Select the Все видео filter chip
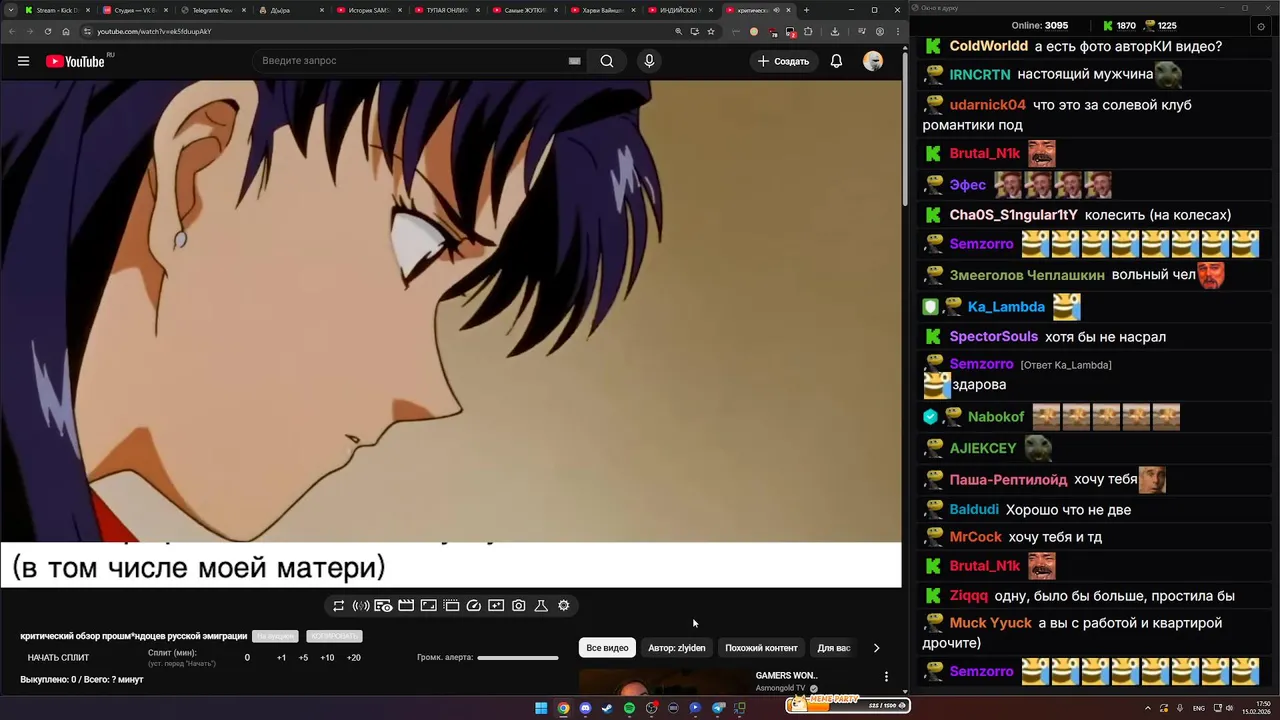Viewport: 1280px width, 720px height. pyautogui.click(x=607, y=648)
